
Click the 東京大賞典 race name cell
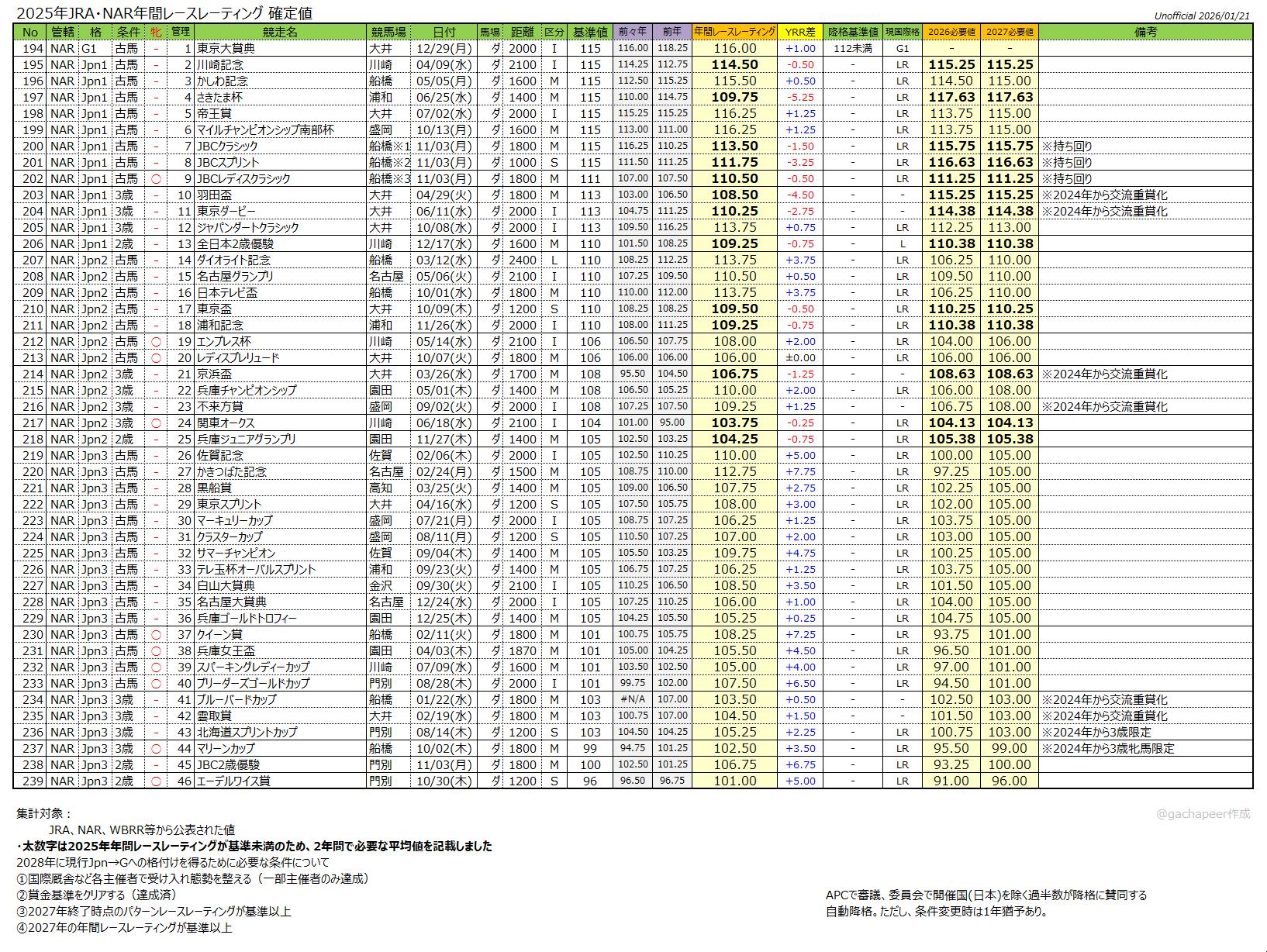[x=225, y=48]
